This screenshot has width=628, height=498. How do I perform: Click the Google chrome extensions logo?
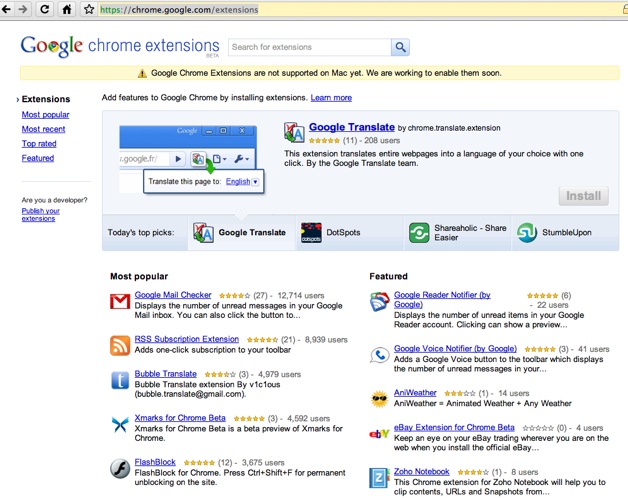click(120, 46)
